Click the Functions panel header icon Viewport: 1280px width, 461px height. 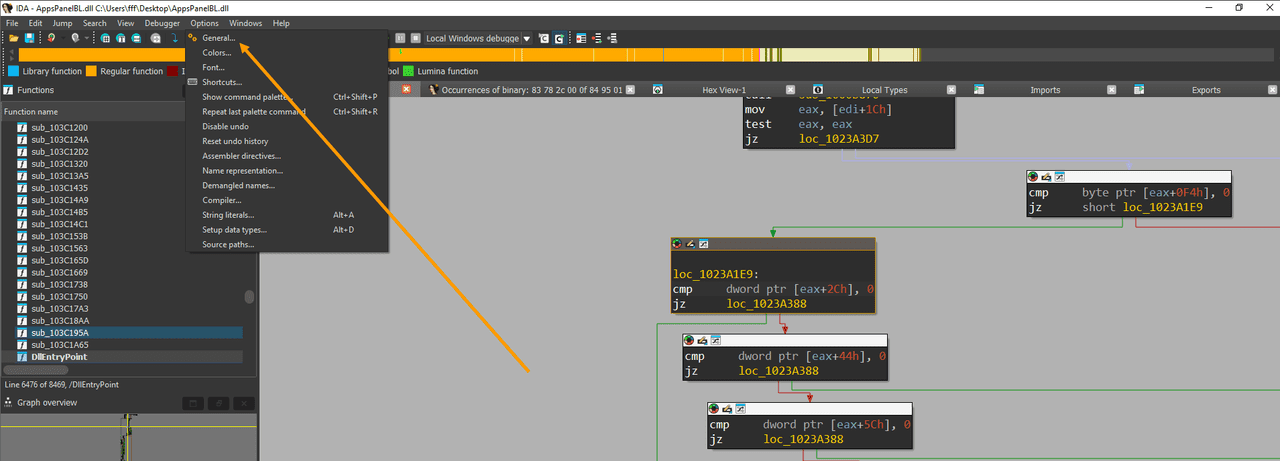click(x=9, y=89)
